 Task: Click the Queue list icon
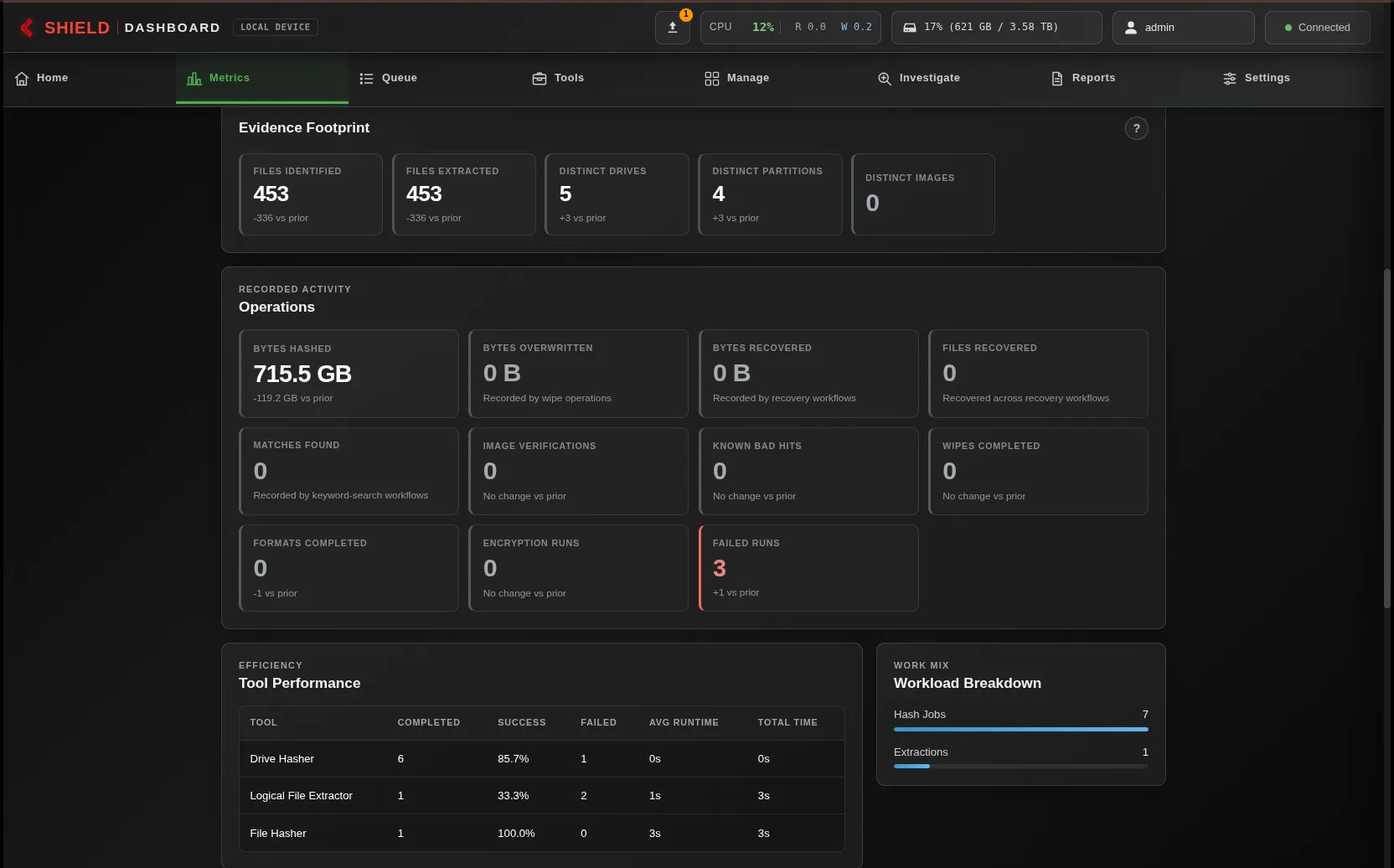point(366,79)
